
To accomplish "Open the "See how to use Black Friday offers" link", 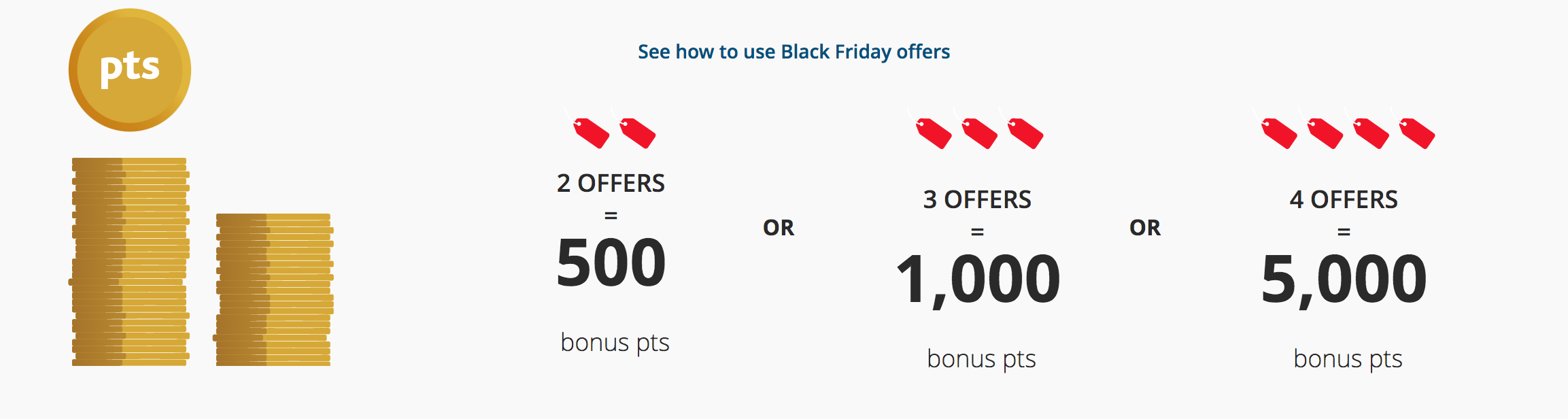I will pos(794,52).
